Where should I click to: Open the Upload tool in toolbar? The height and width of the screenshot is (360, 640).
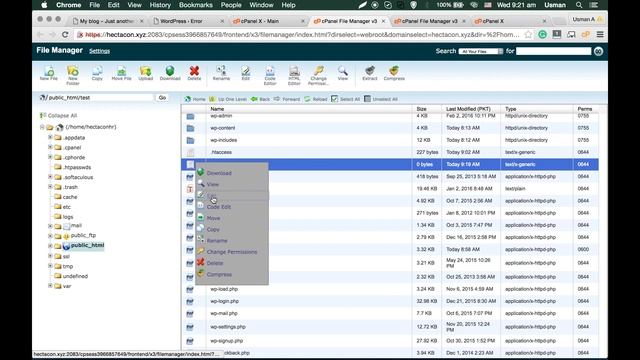click(x=145, y=73)
